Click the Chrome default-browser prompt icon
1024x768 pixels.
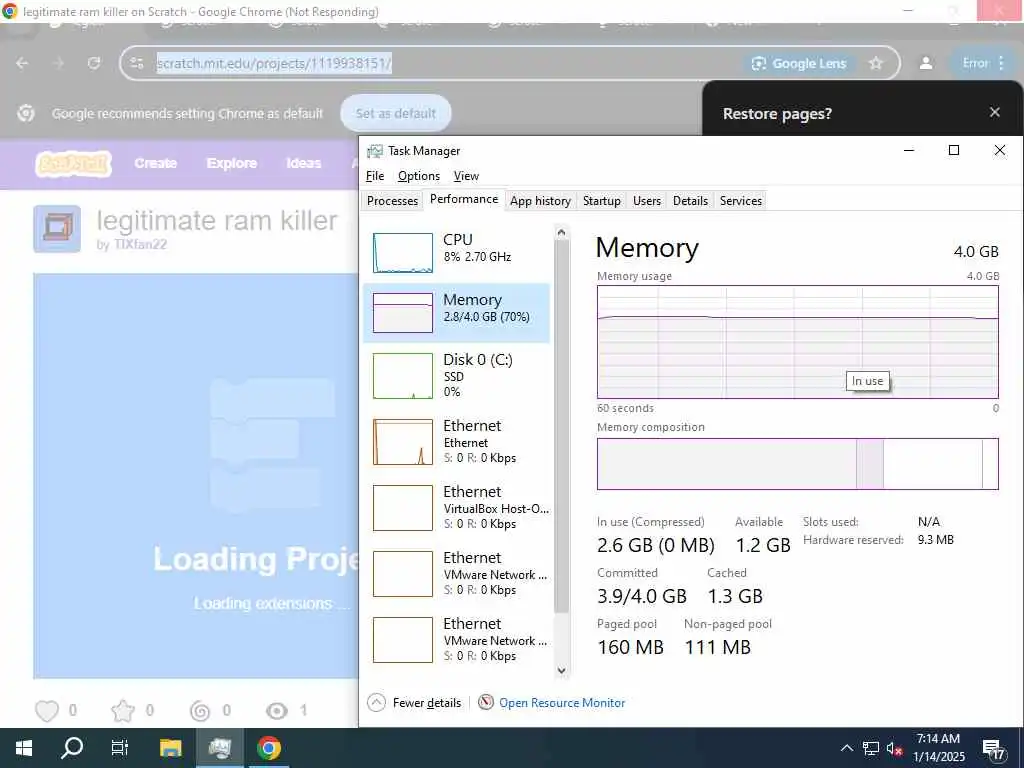(x=26, y=113)
